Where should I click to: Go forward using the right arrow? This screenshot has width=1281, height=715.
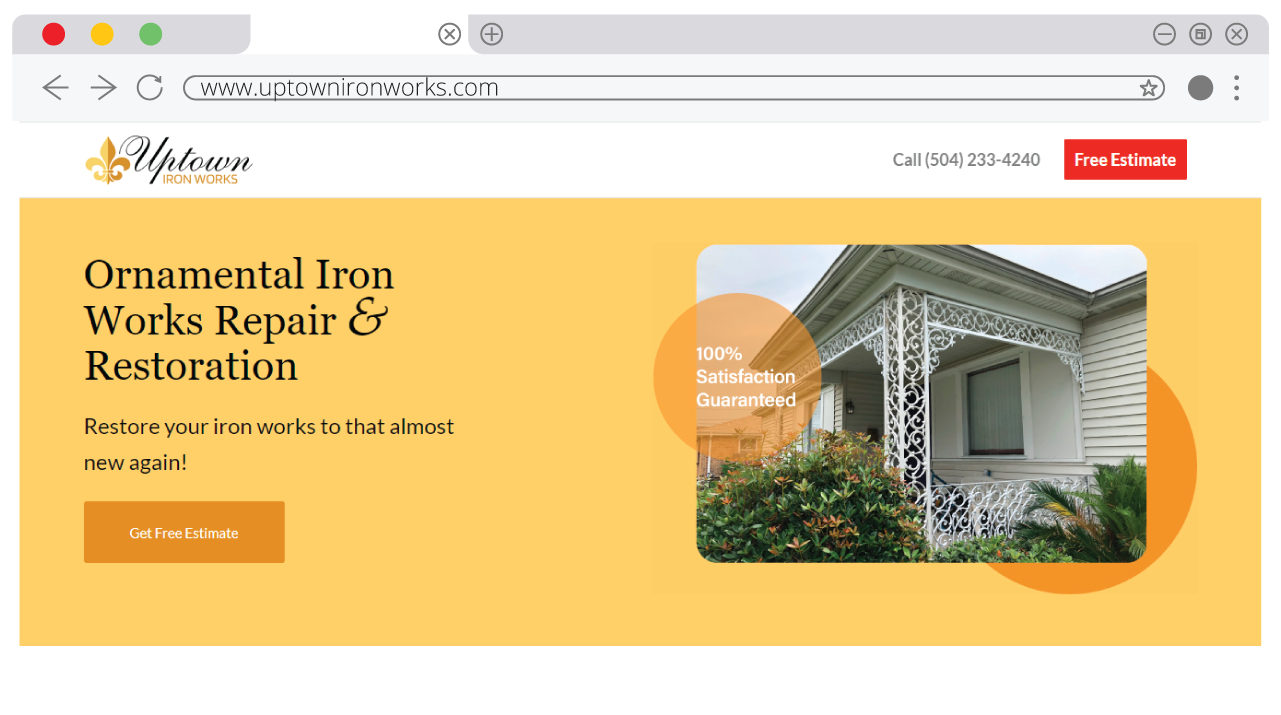(104, 88)
